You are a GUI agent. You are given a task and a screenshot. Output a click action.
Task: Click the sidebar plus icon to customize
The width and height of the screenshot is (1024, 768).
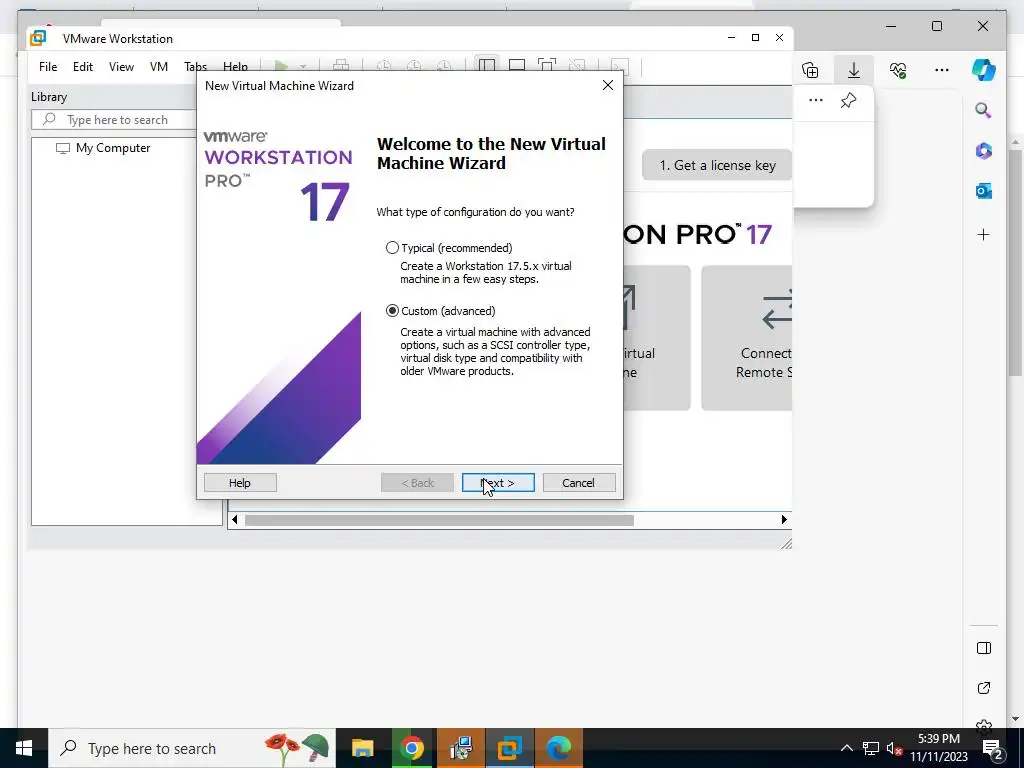pyautogui.click(x=984, y=234)
